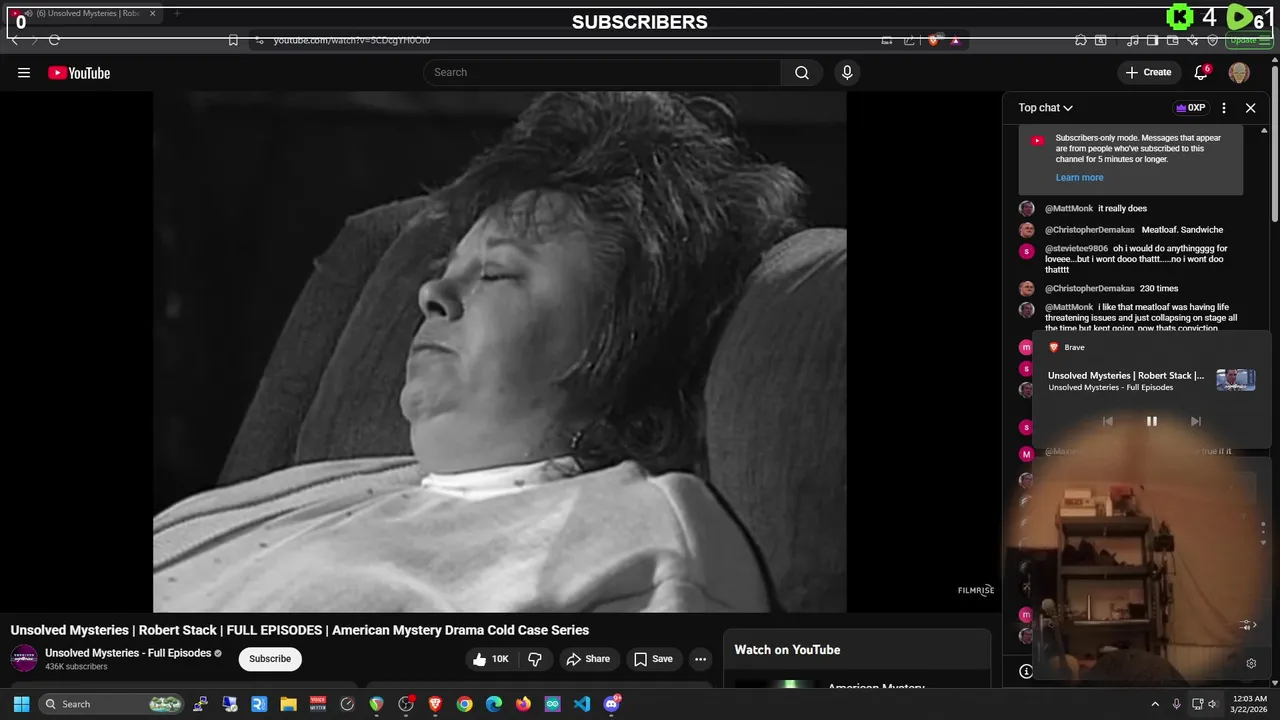Expand the Top chat dropdown
The image size is (1280, 720).
(1046, 108)
